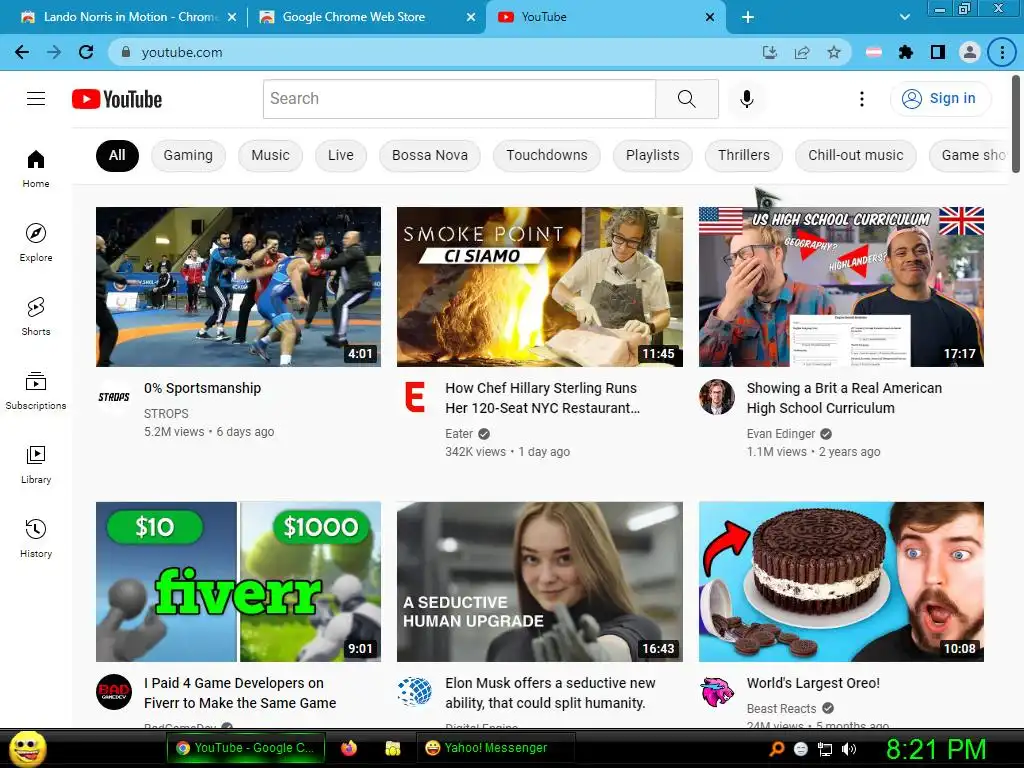
Task: Click the share page icon in address bar
Action: point(802,52)
